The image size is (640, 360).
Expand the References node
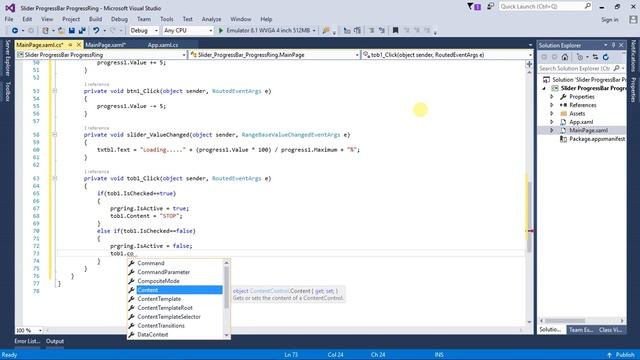[552, 105]
